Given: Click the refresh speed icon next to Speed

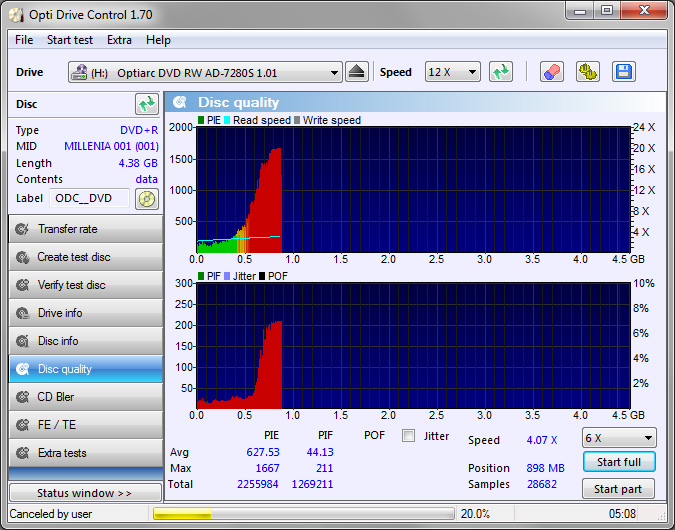Looking at the screenshot, I should click(x=500, y=72).
